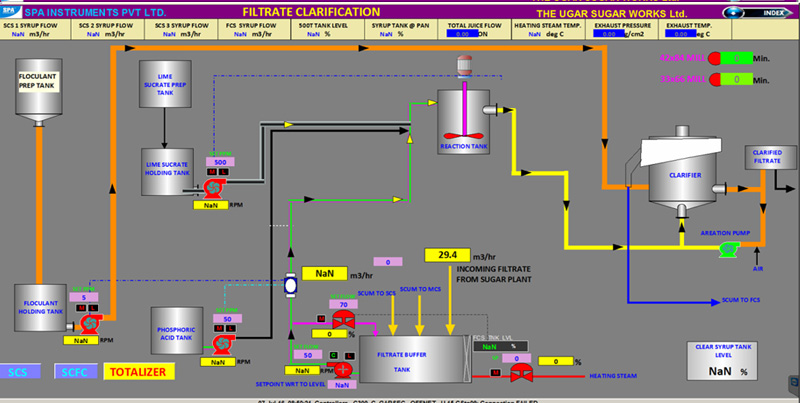Click the TOTAL JUICE FLOW value box

[463, 34]
